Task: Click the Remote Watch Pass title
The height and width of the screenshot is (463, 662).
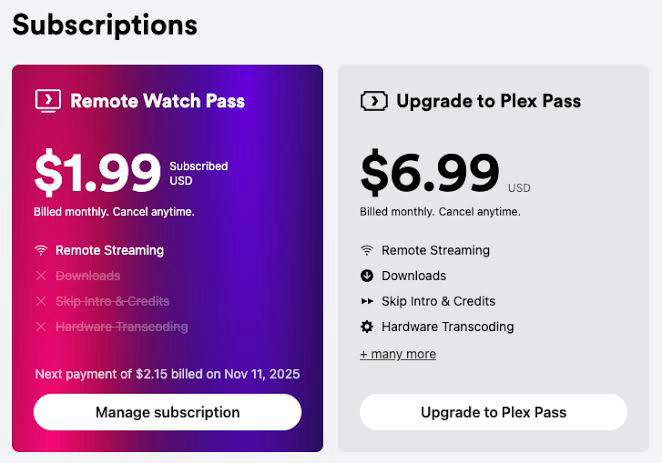Action: tap(157, 100)
